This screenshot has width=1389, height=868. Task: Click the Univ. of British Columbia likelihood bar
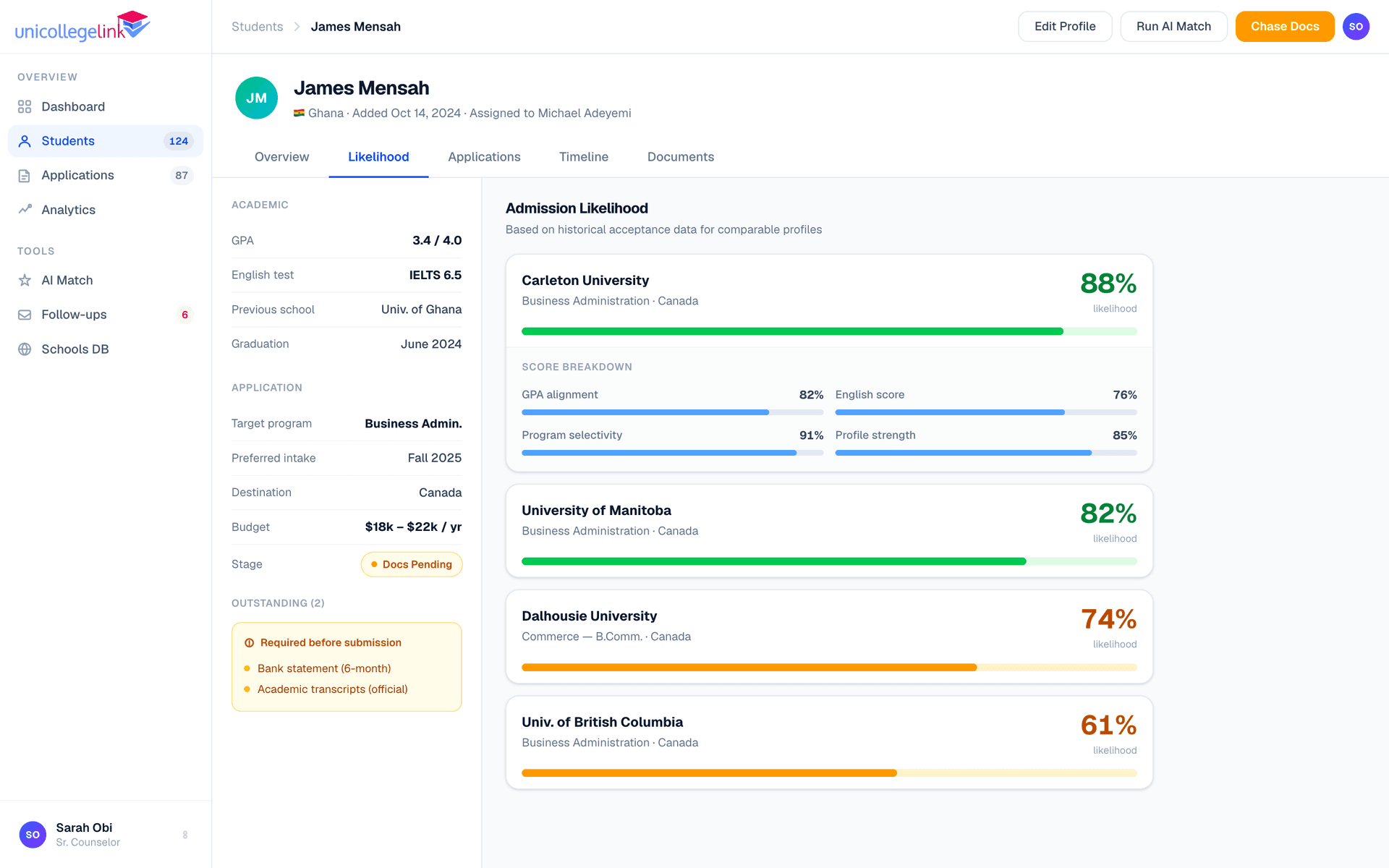(829, 773)
